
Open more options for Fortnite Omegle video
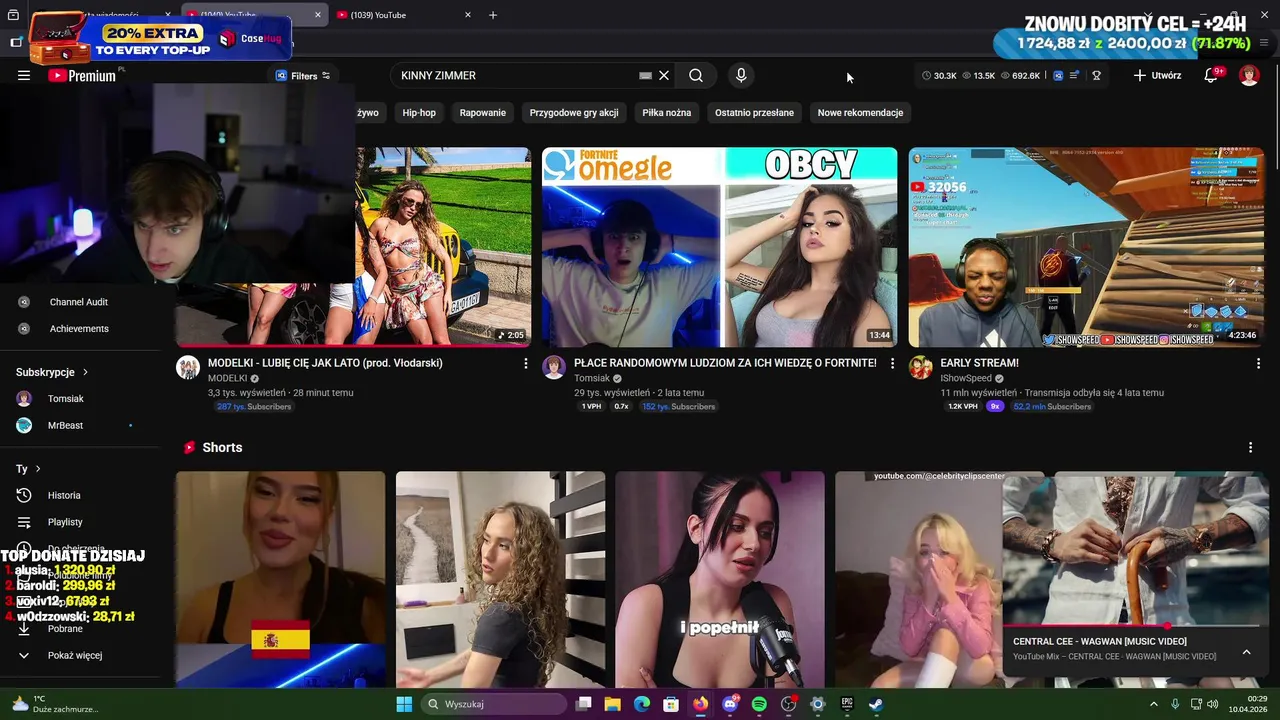892,364
